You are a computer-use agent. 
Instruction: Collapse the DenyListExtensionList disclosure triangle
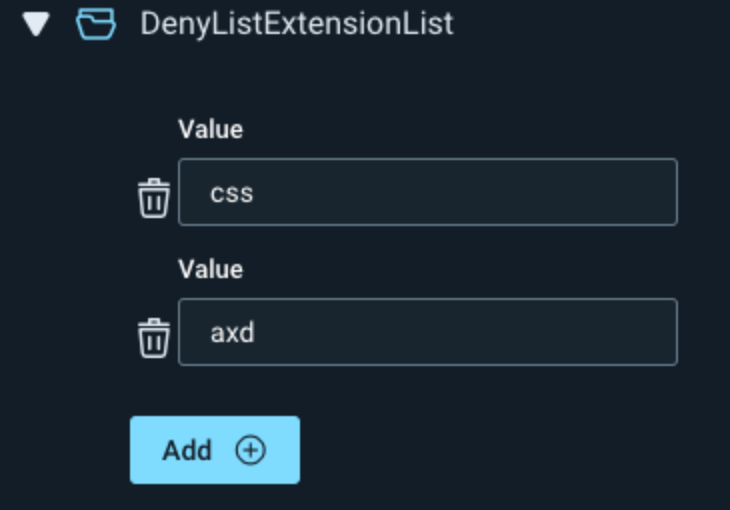[37, 24]
